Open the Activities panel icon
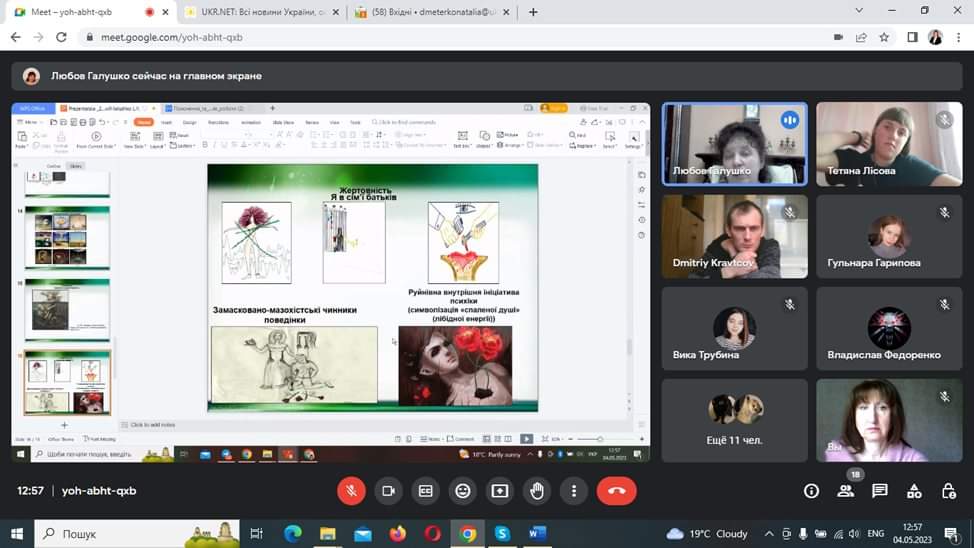The image size is (974, 548). [x=914, y=491]
